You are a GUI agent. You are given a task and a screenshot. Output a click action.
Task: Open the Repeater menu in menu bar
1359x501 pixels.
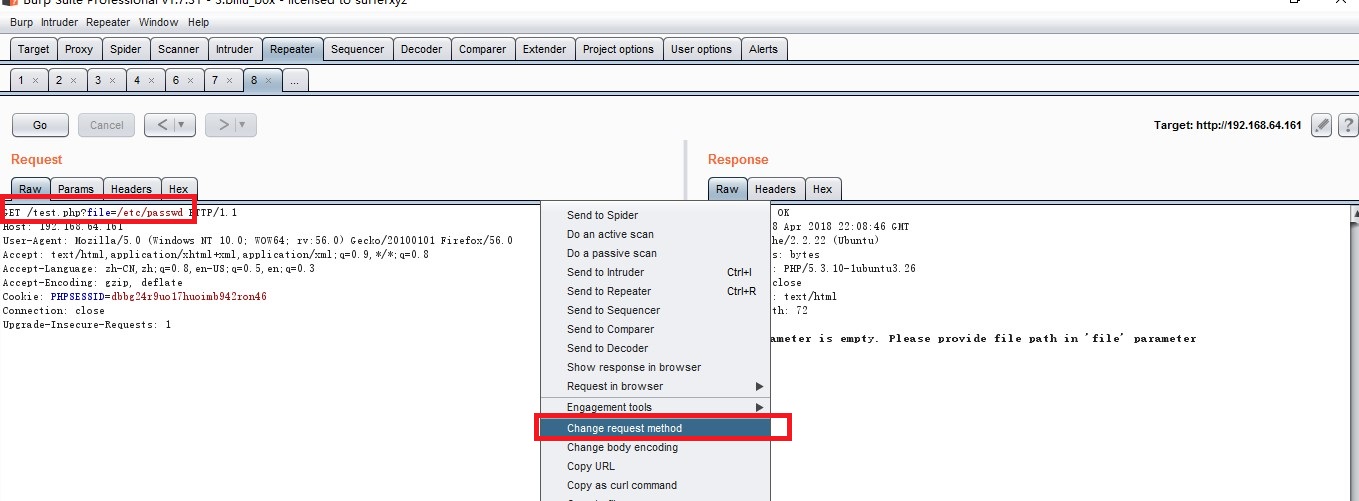(107, 22)
